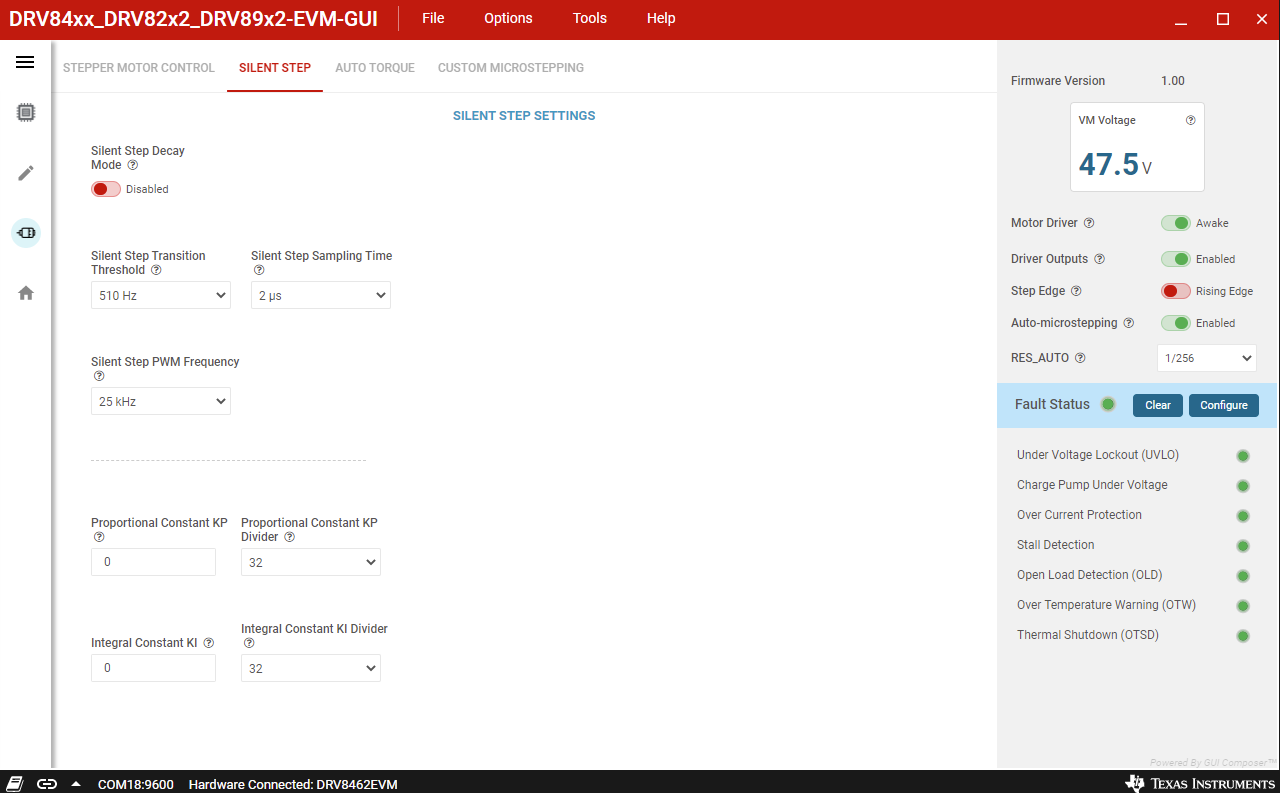Click help icon next to VM Voltage
Viewport: 1280px width, 793px height.
(1190, 120)
